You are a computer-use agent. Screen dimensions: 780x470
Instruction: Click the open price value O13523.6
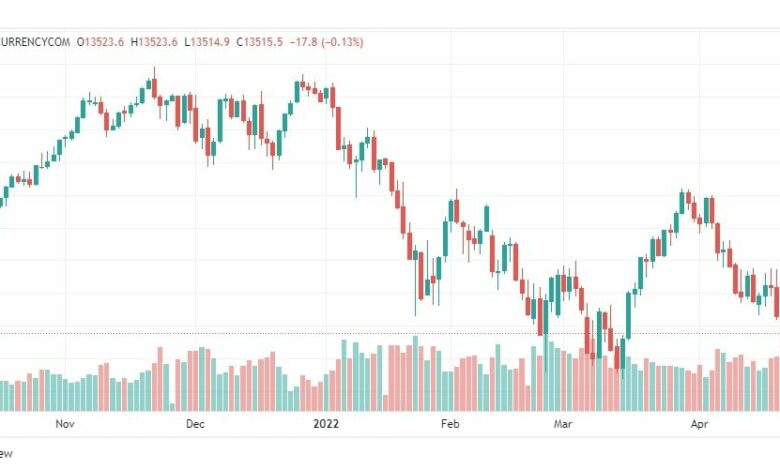[x=100, y=42]
